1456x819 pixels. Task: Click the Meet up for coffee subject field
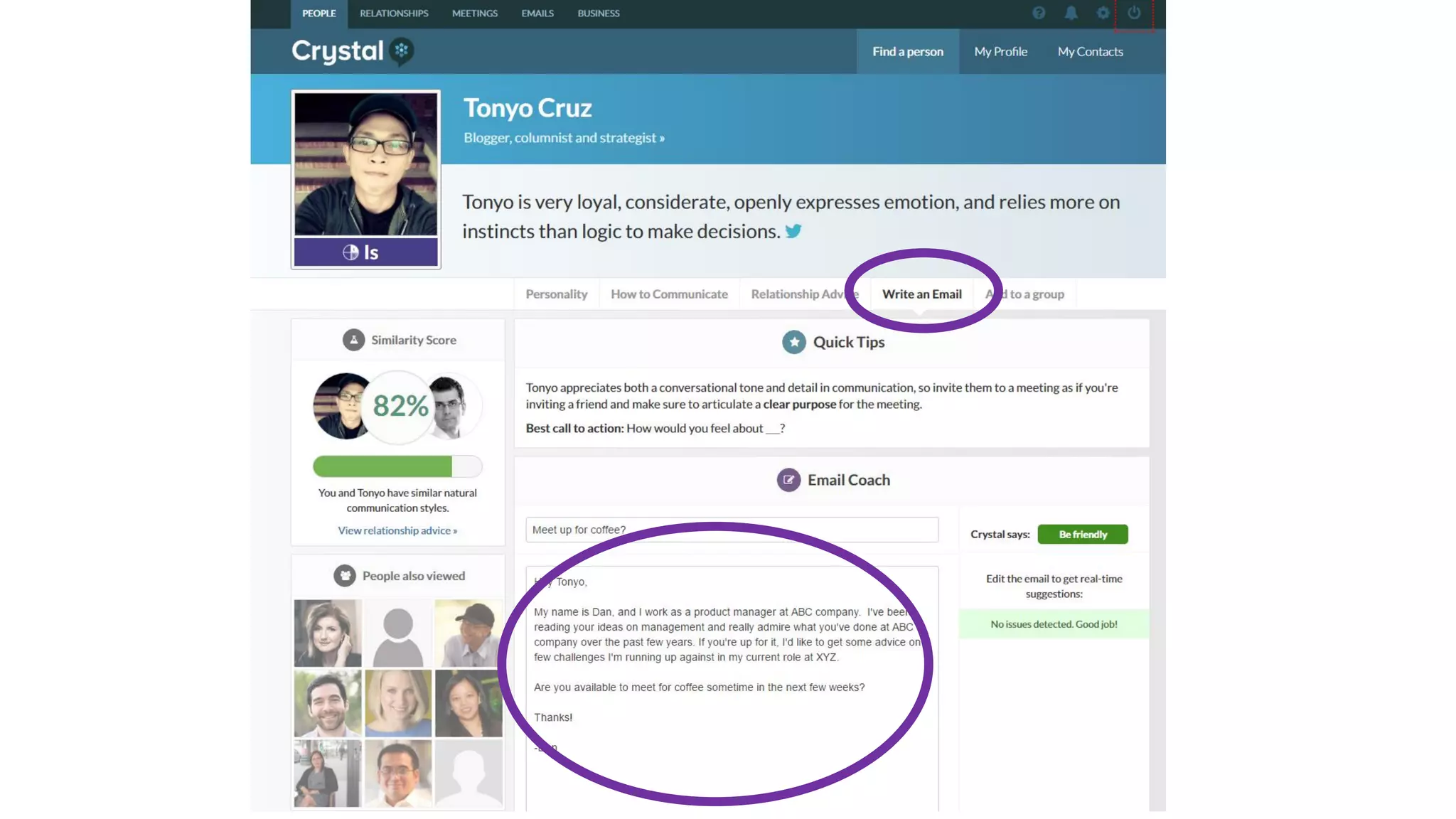[732, 530]
